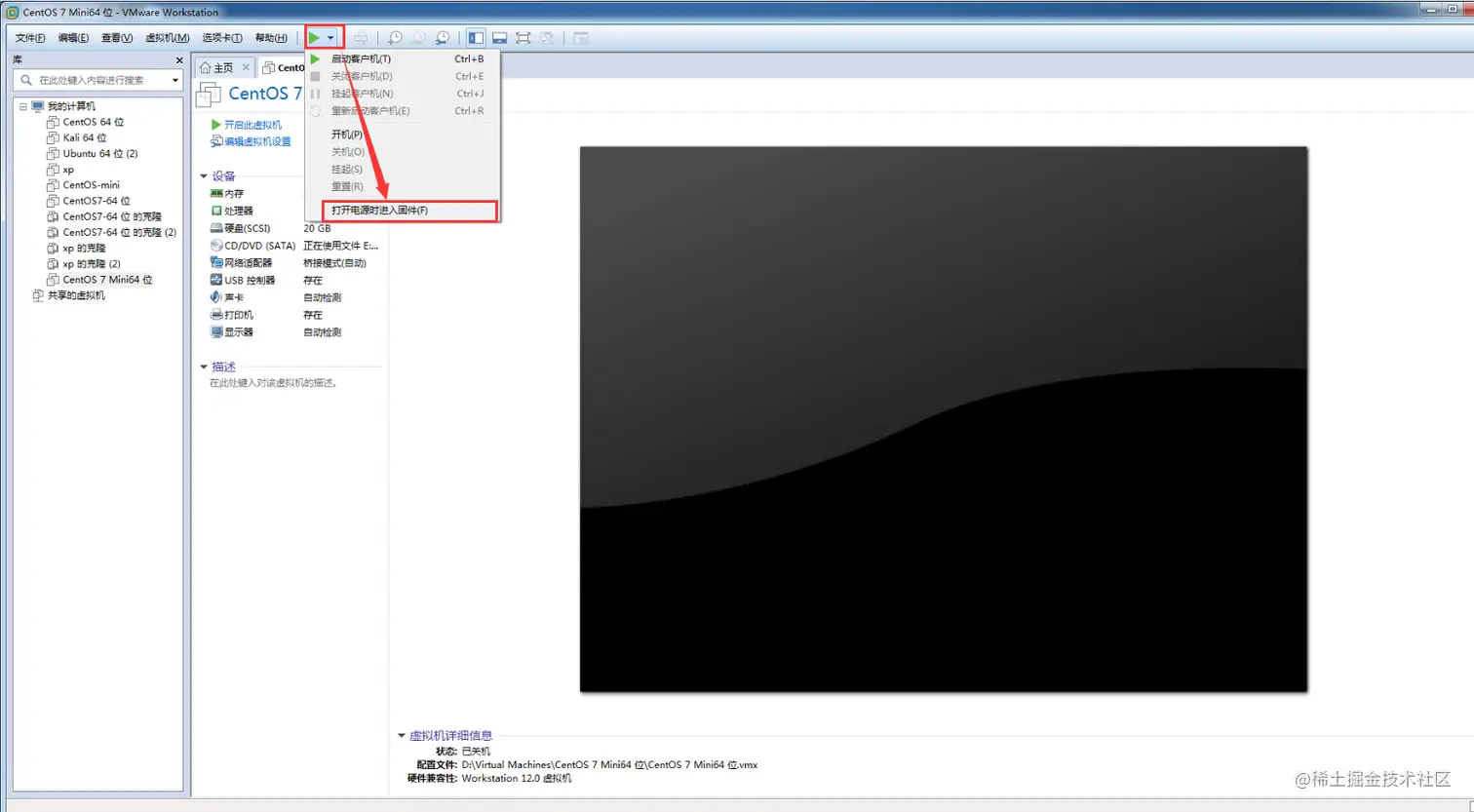1474x812 pixels.
Task: Click the 编辑虚拟机设置 link
Action: [x=257, y=141]
